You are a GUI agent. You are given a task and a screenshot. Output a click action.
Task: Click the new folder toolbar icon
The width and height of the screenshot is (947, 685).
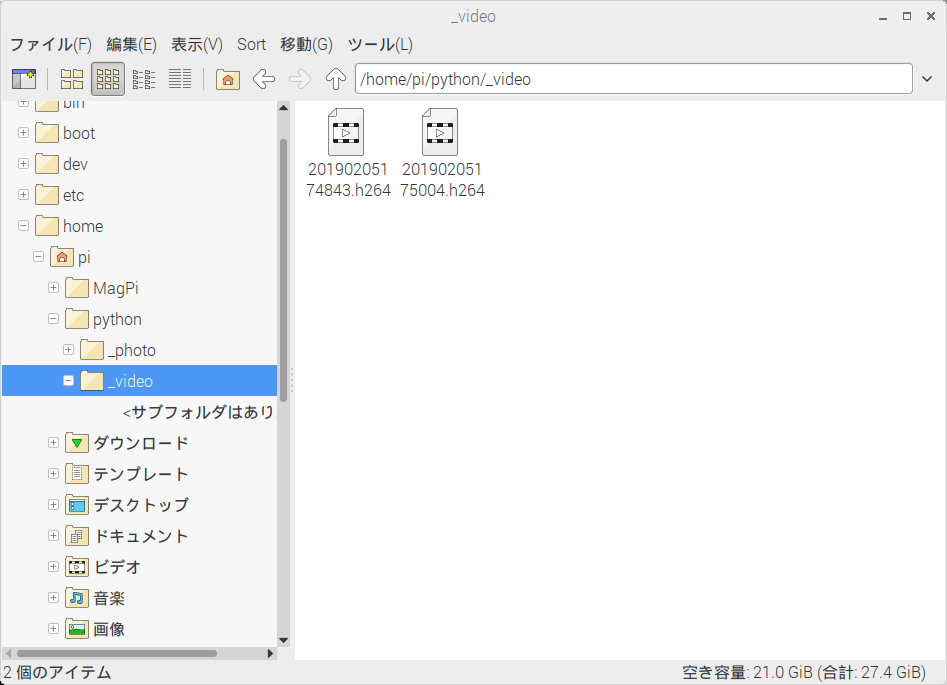(23, 79)
